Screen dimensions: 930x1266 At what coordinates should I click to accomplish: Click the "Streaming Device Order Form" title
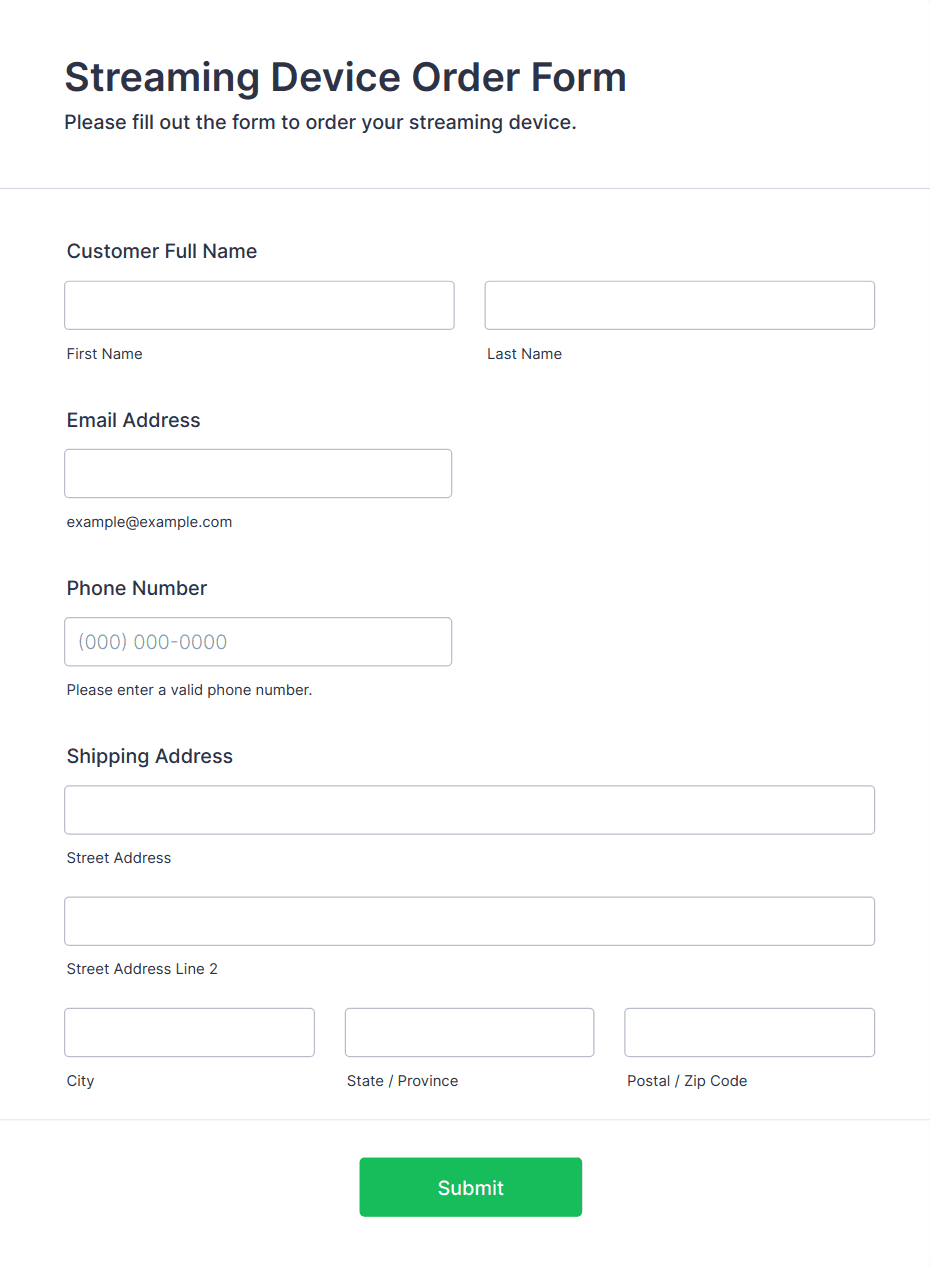click(345, 77)
